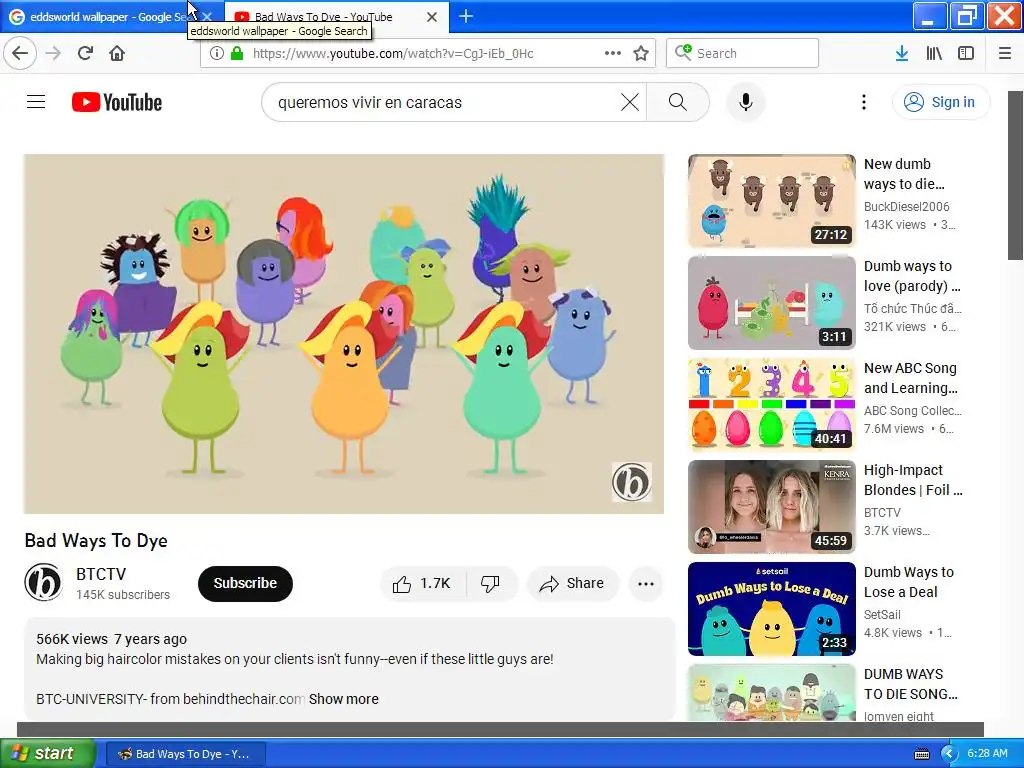This screenshot has height=768, width=1024.
Task: Click the 'New dumb ways to die' title
Action: pyautogui.click(x=904, y=174)
